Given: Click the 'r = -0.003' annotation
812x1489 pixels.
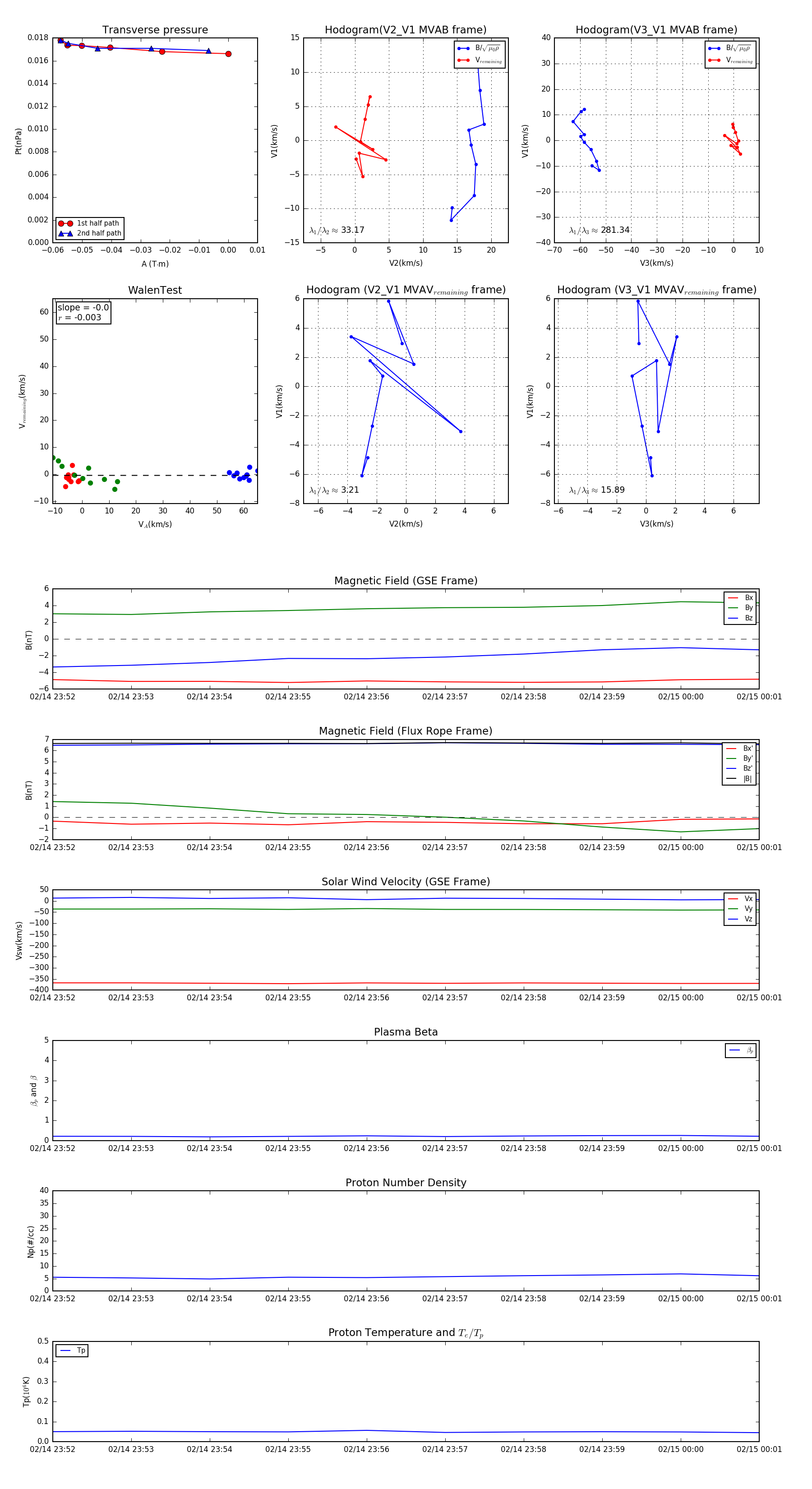Looking at the screenshot, I should point(80,318).
